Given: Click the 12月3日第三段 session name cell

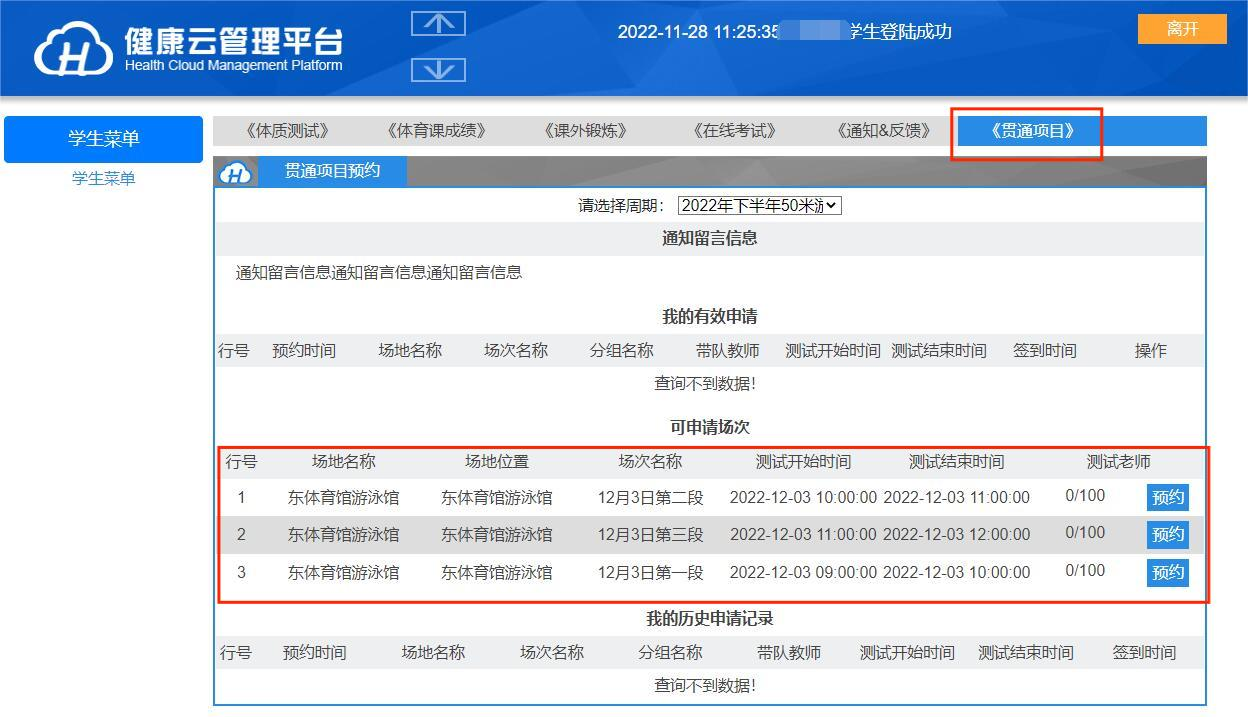Looking at the screenshot, I should (x=650, y=535).
